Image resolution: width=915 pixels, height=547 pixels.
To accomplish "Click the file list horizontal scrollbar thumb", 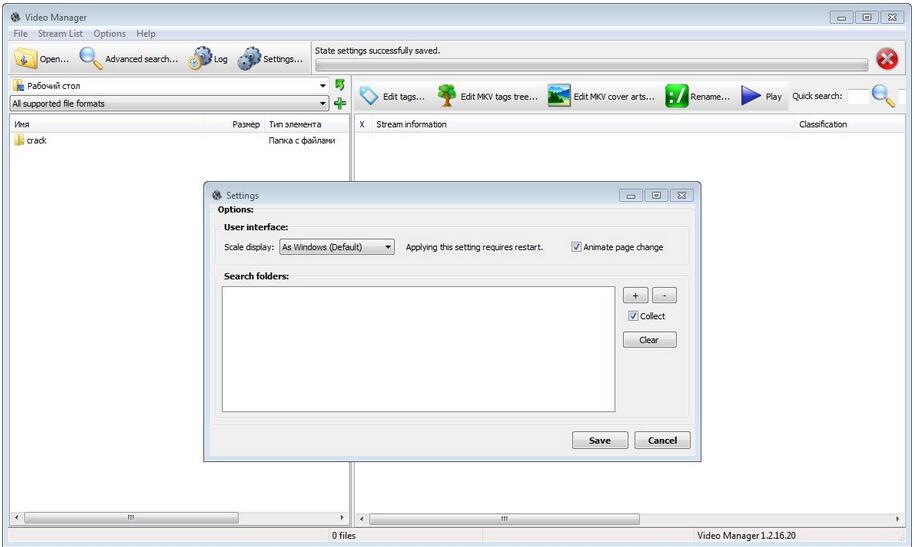I will tap(131, 518).
